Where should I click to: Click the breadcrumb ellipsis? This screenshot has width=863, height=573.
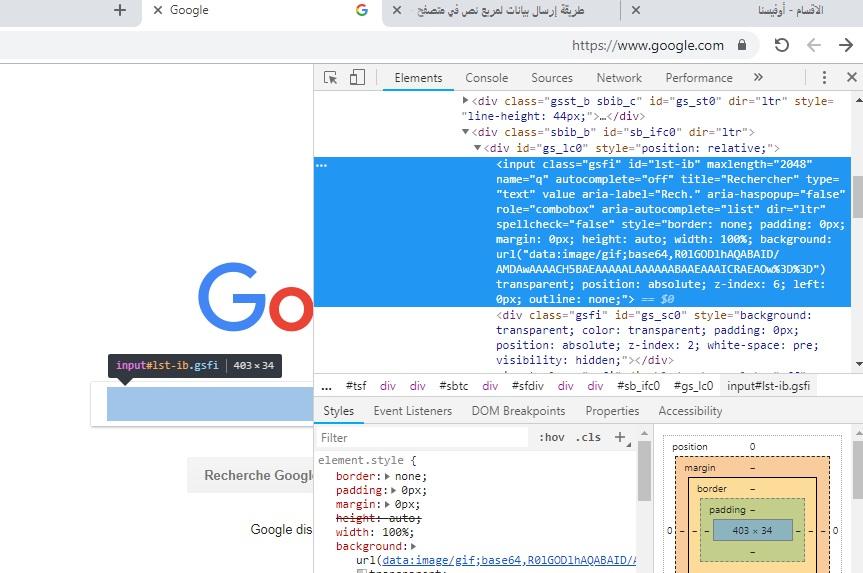[326, 386]
